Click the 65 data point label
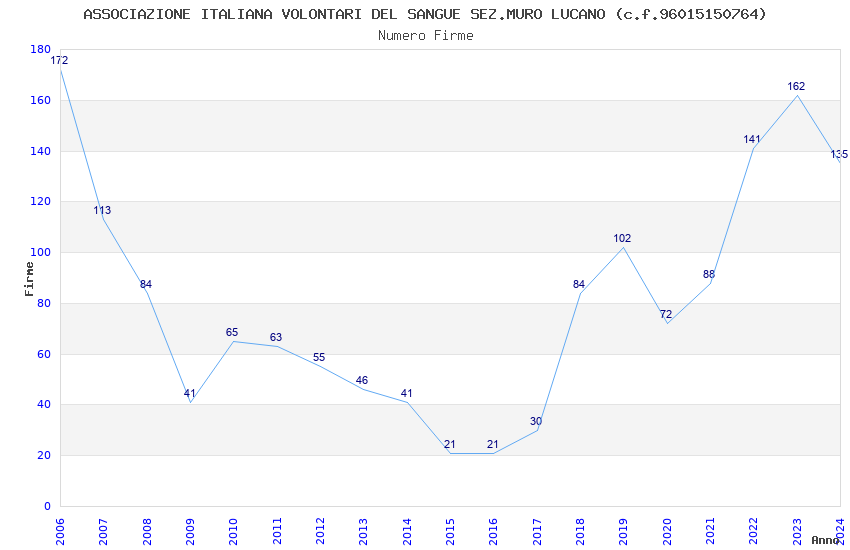The height and width of the screenshot is (550, 850). pyautogui.click(x=232, y=333)
